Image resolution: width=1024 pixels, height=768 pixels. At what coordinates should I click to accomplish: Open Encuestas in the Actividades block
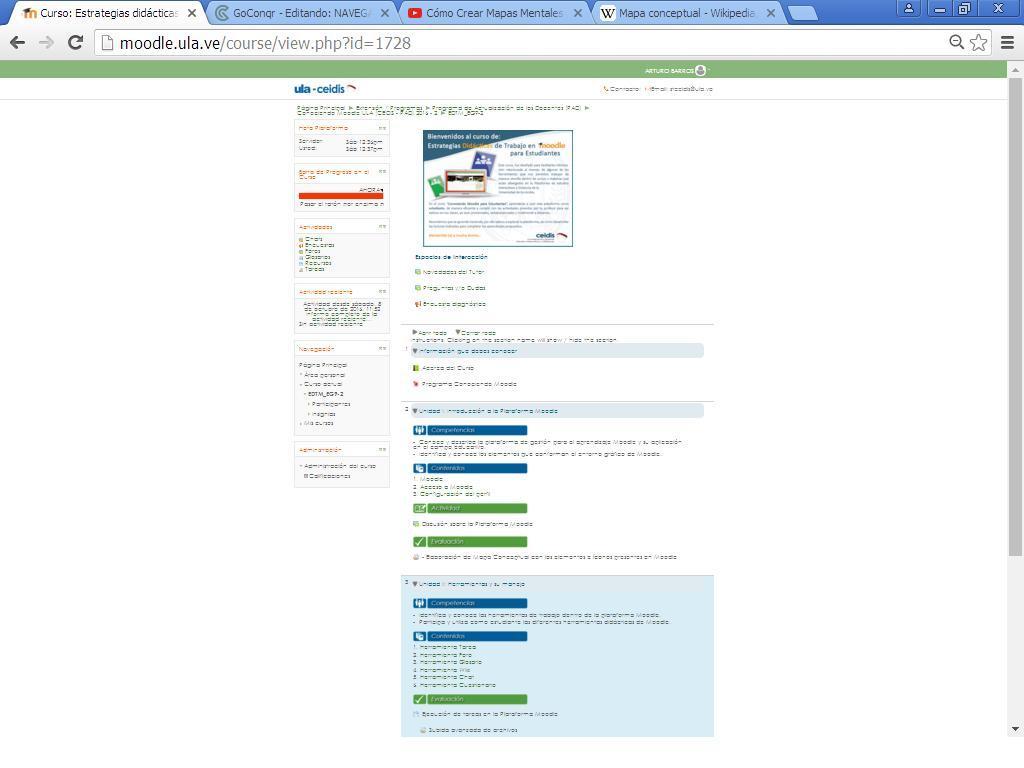317,245
